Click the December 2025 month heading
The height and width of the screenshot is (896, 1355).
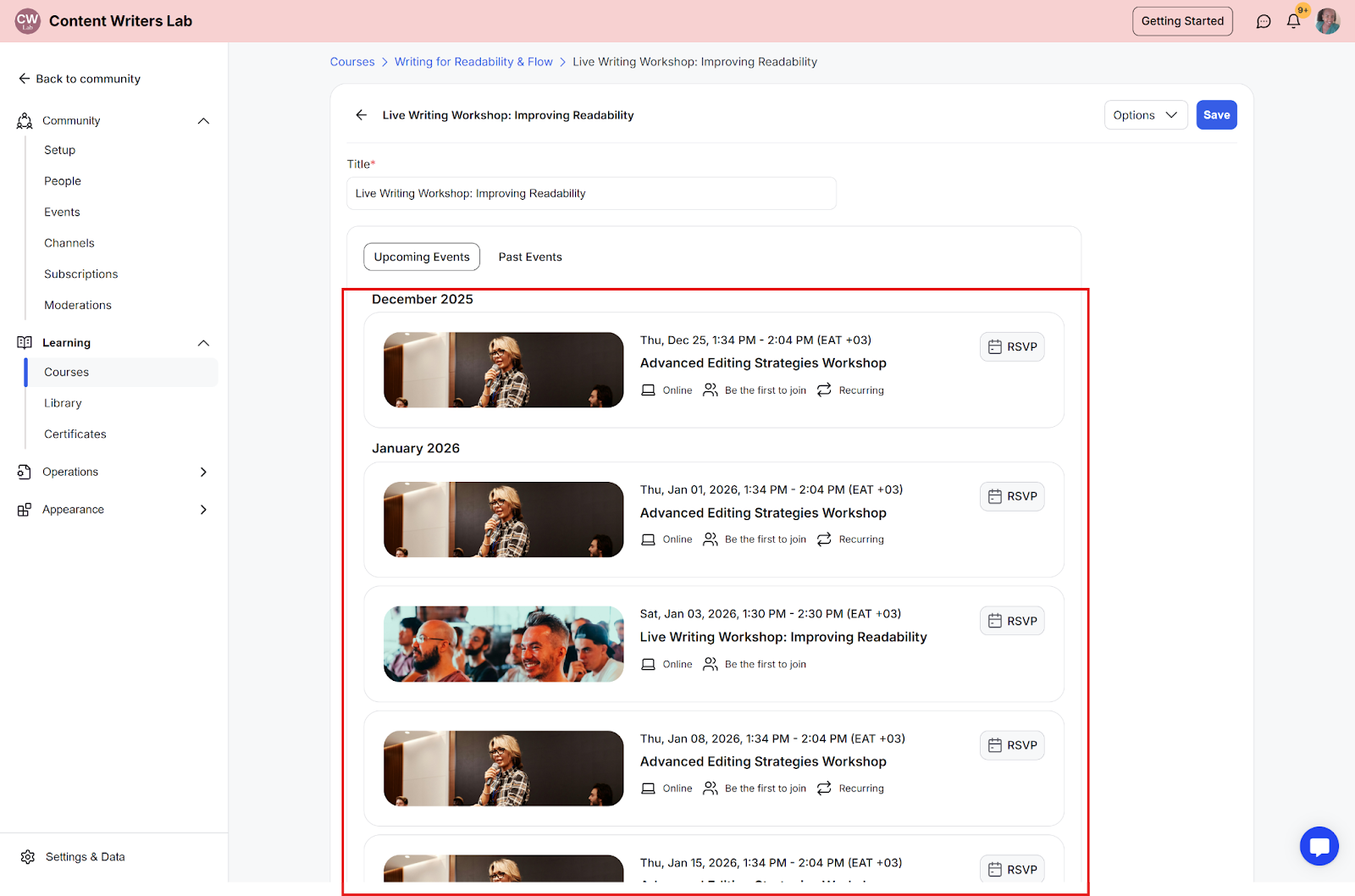[423, 300]
